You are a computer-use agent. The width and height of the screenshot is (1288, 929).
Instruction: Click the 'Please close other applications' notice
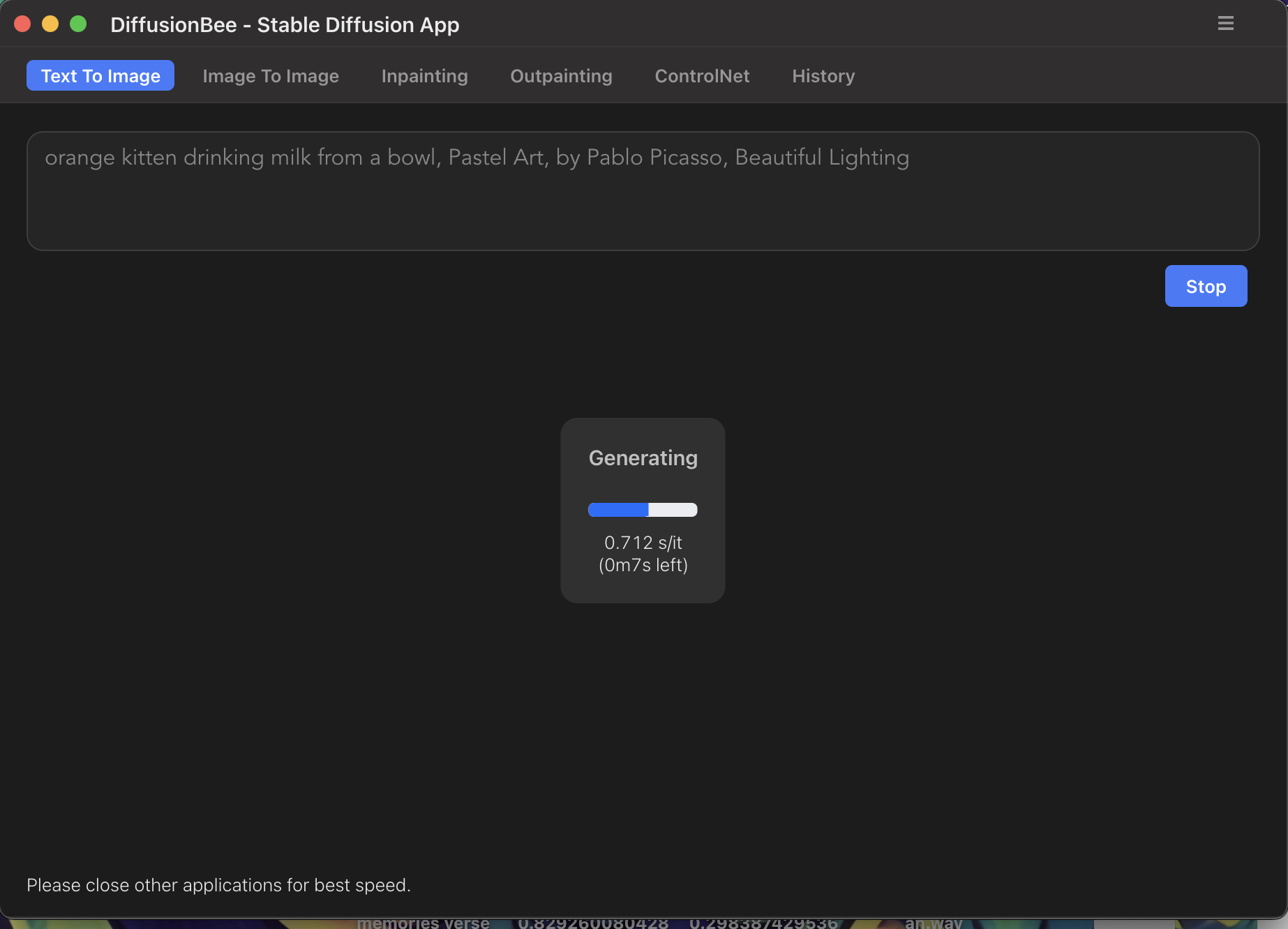pyautogui.click(x=218, y=885)
